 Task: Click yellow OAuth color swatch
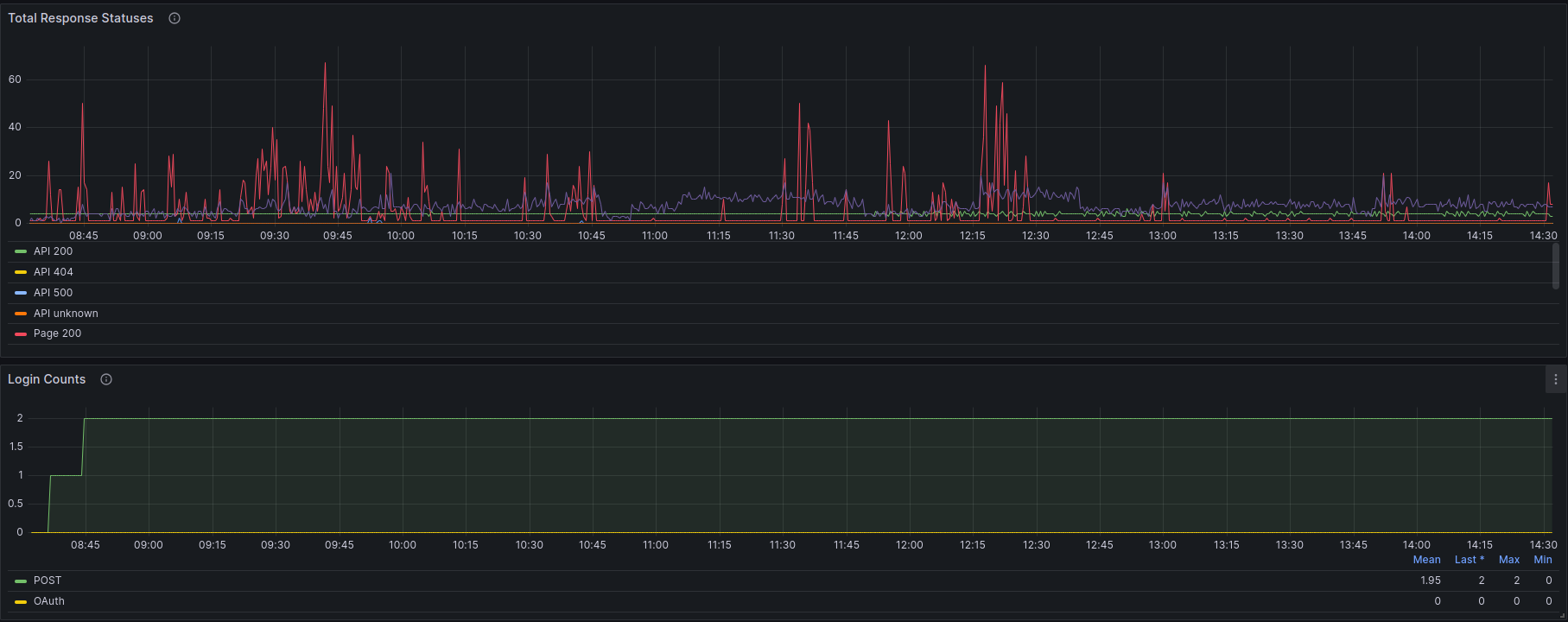click(21, 601)
